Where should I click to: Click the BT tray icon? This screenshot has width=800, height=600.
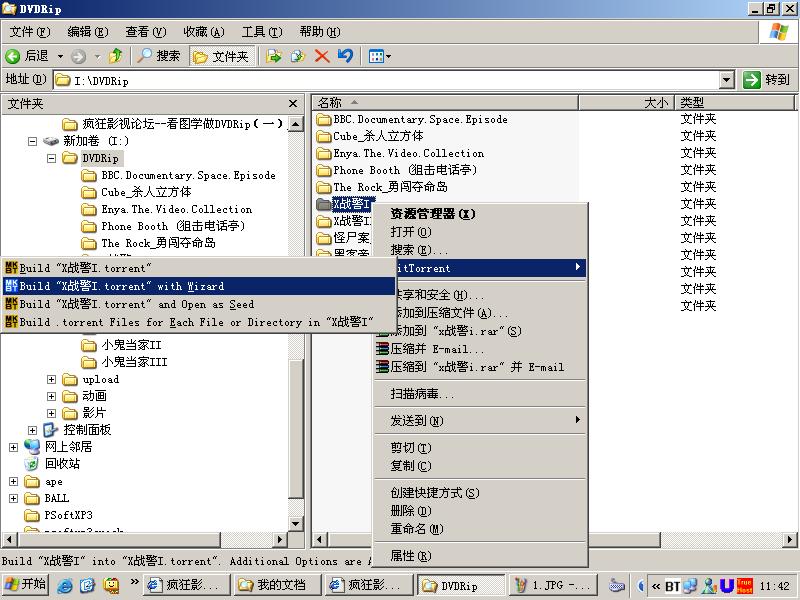click(x=671, y=586)
